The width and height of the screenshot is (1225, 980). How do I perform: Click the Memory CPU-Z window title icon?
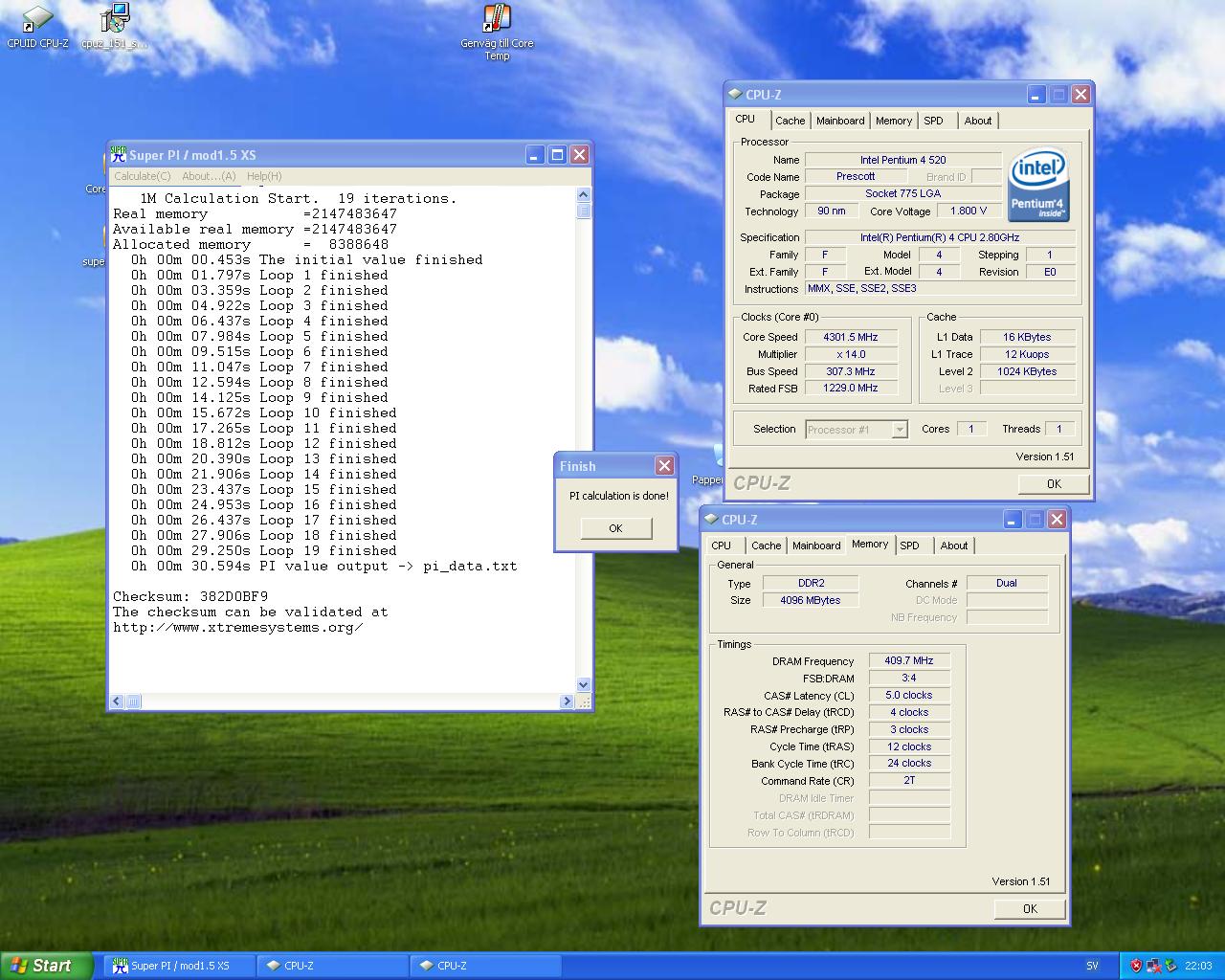pyautogui.click(x=711, y=519)
